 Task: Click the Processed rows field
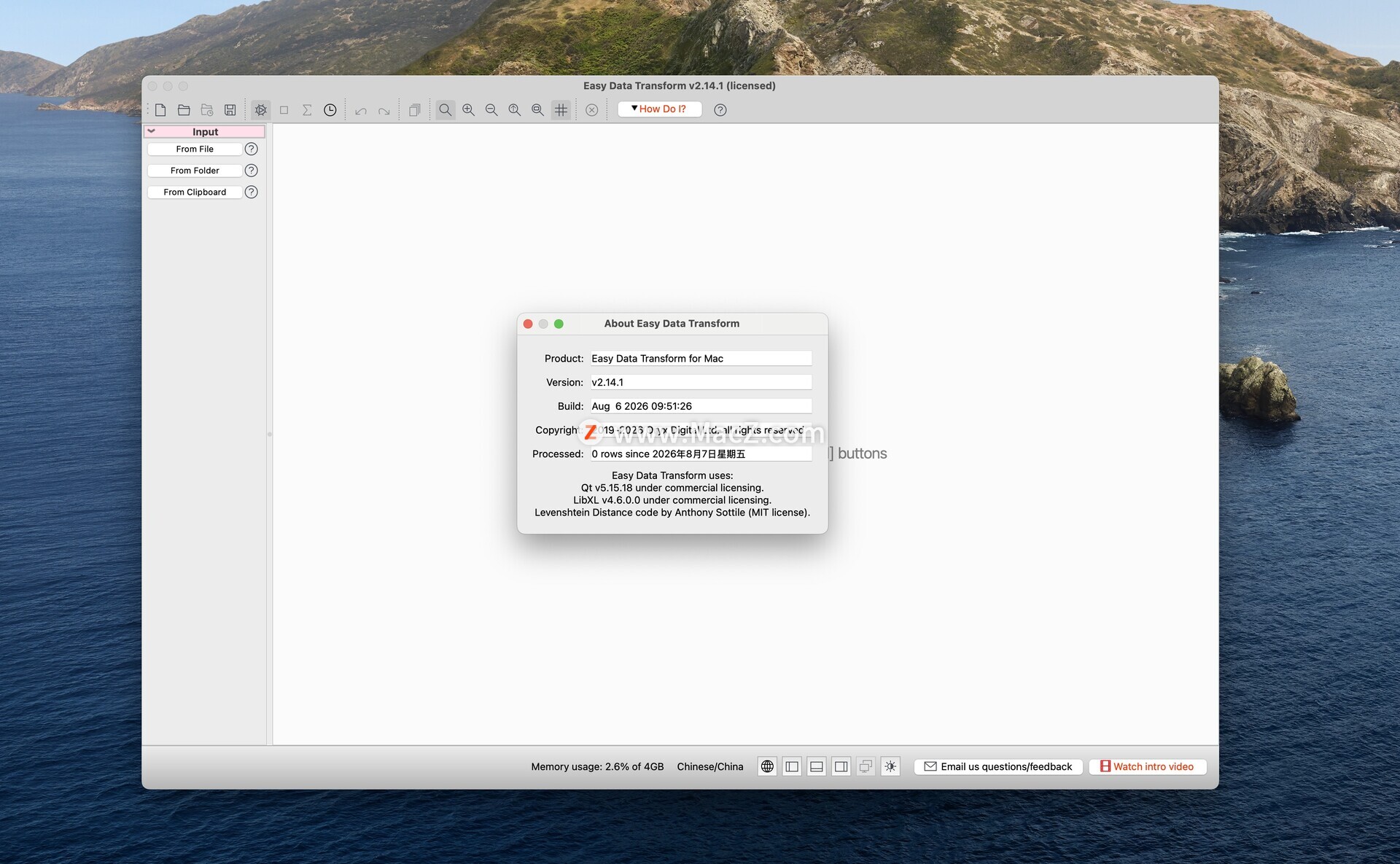click(701, 454)
